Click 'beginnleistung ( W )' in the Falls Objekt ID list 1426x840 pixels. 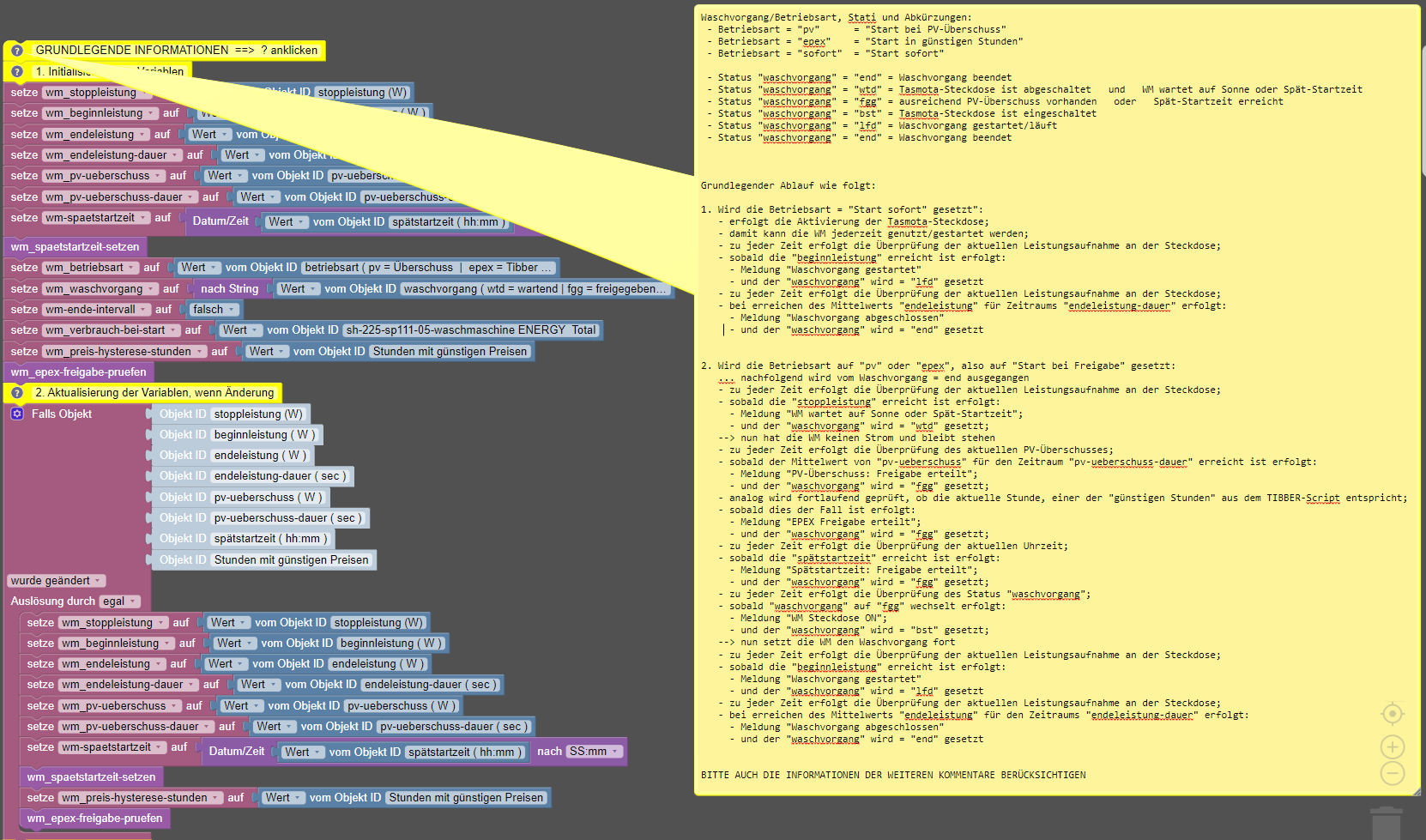coord(265,435)
